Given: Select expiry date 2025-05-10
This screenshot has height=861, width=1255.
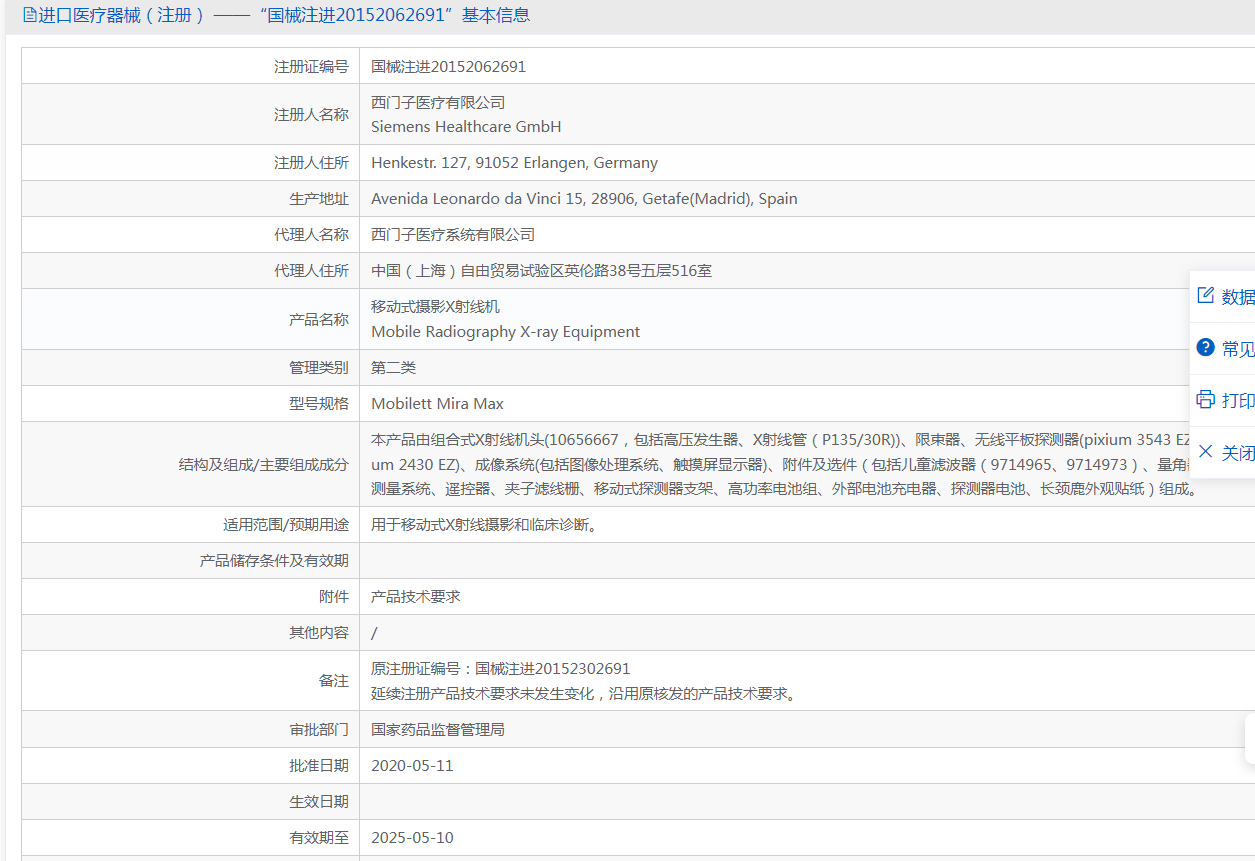Looking at the screenshot, I should [412, 838].
